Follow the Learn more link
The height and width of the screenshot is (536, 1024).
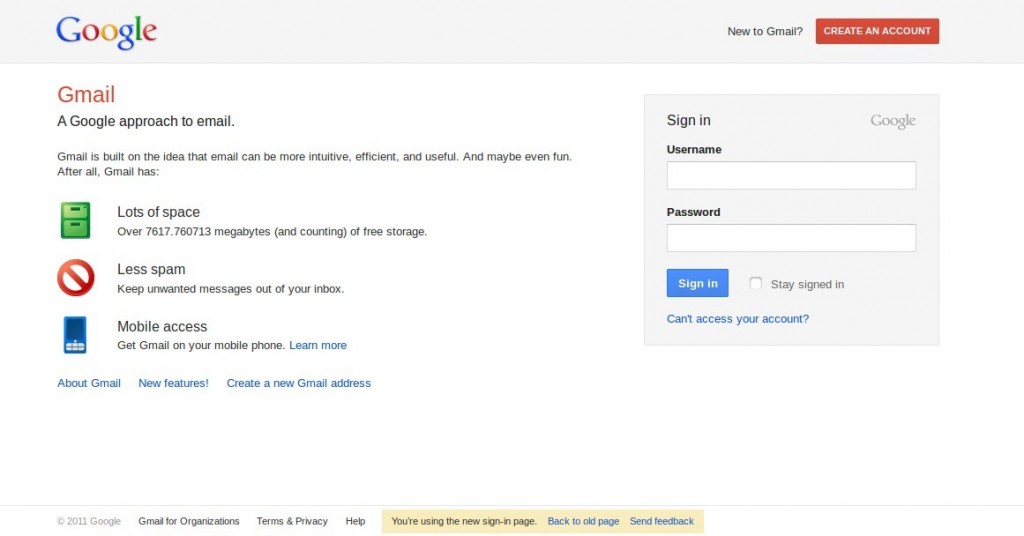[x=318, y=345]
